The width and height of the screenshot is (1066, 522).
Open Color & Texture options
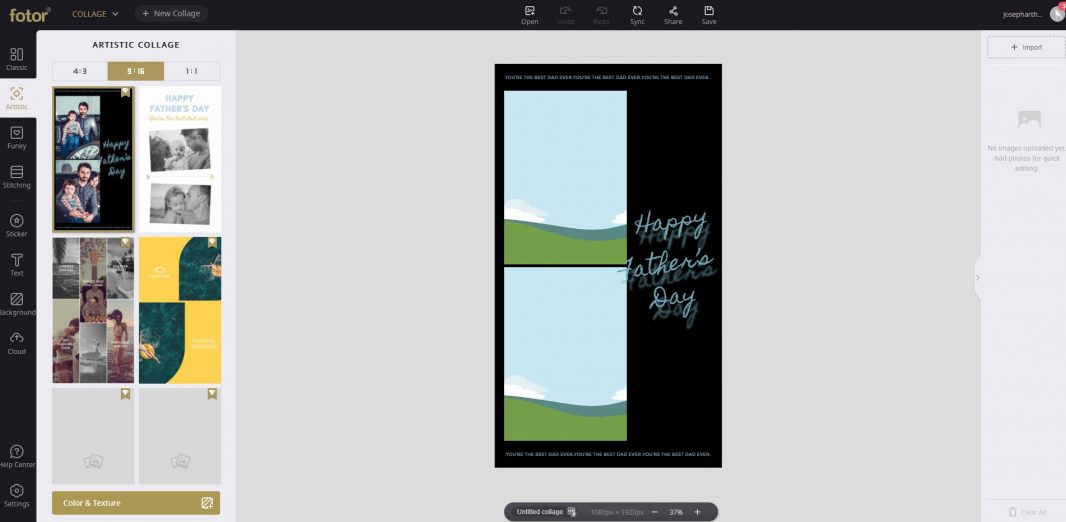pyautogui.click(x=136, y=502)
